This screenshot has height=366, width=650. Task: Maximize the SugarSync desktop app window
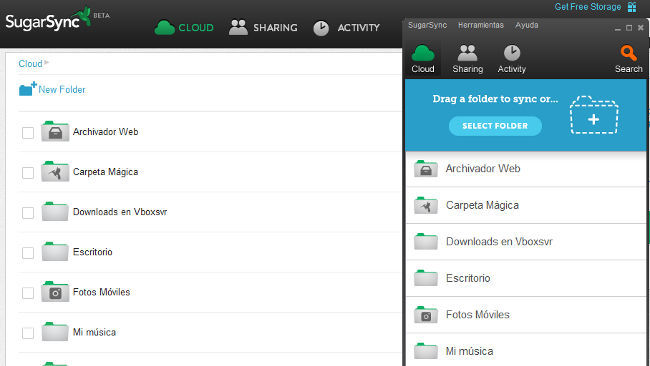629,28
